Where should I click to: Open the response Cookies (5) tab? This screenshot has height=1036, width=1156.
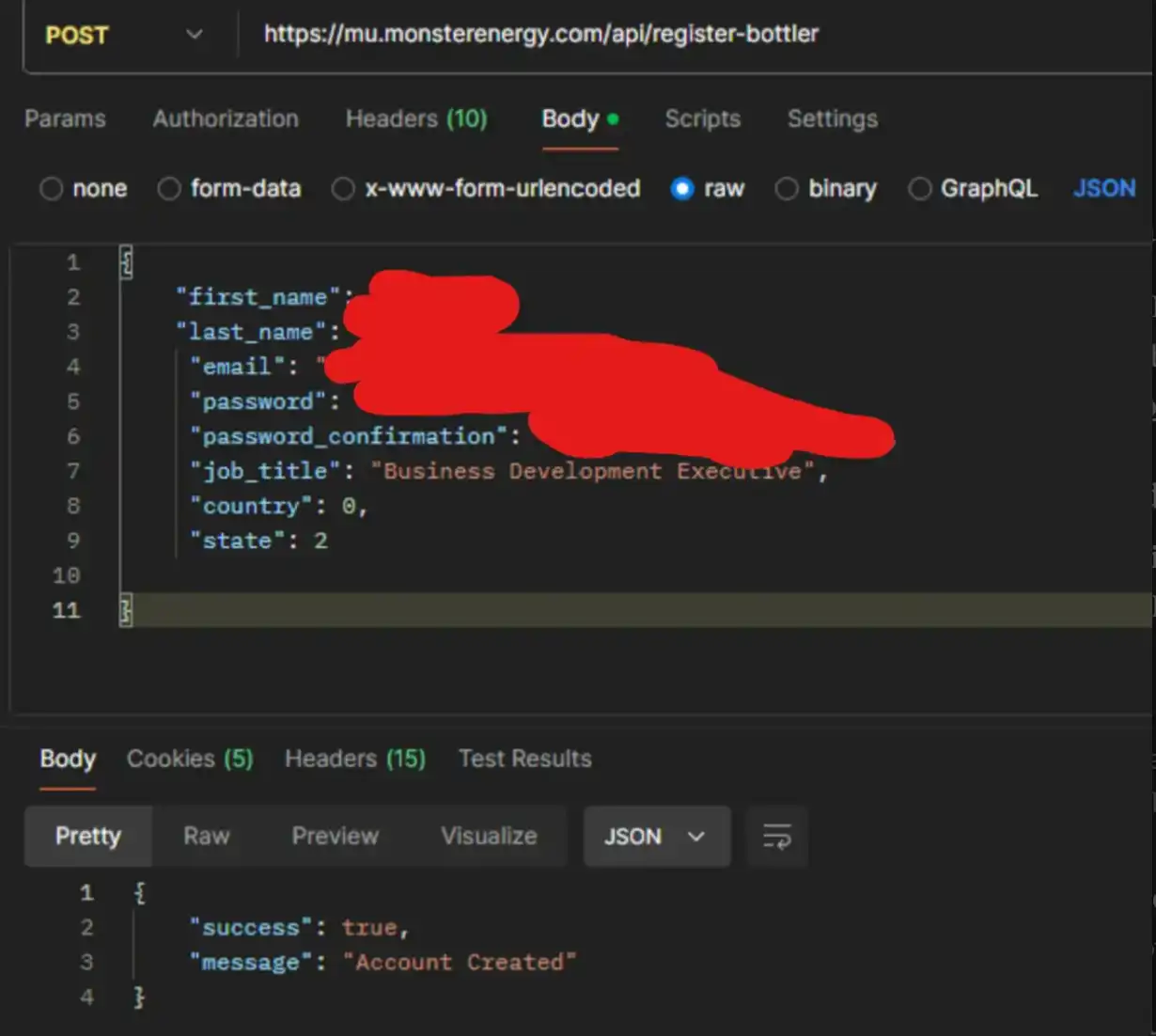[x=190, y=760]
